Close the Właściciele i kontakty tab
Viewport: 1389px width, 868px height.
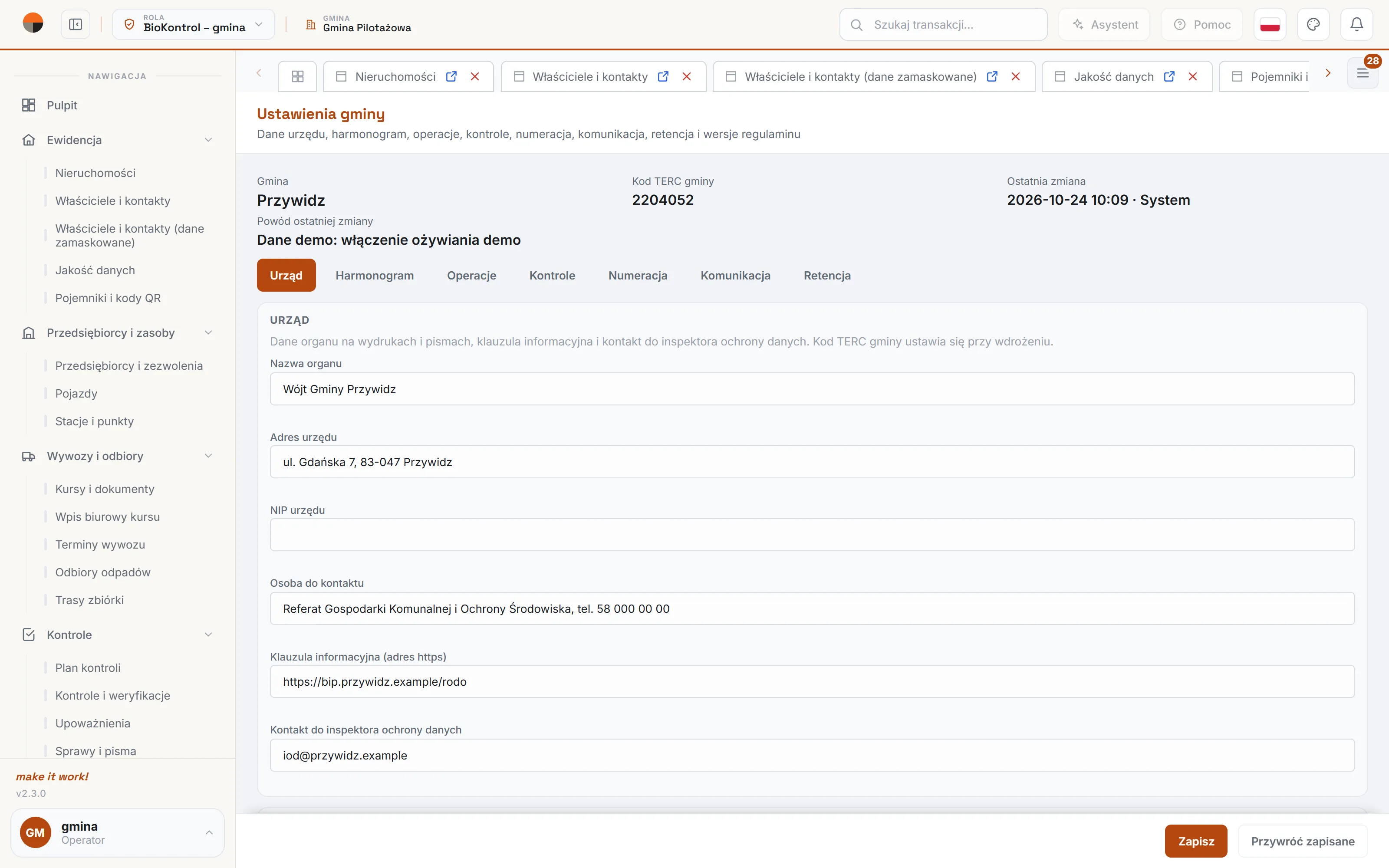[686, 76]
